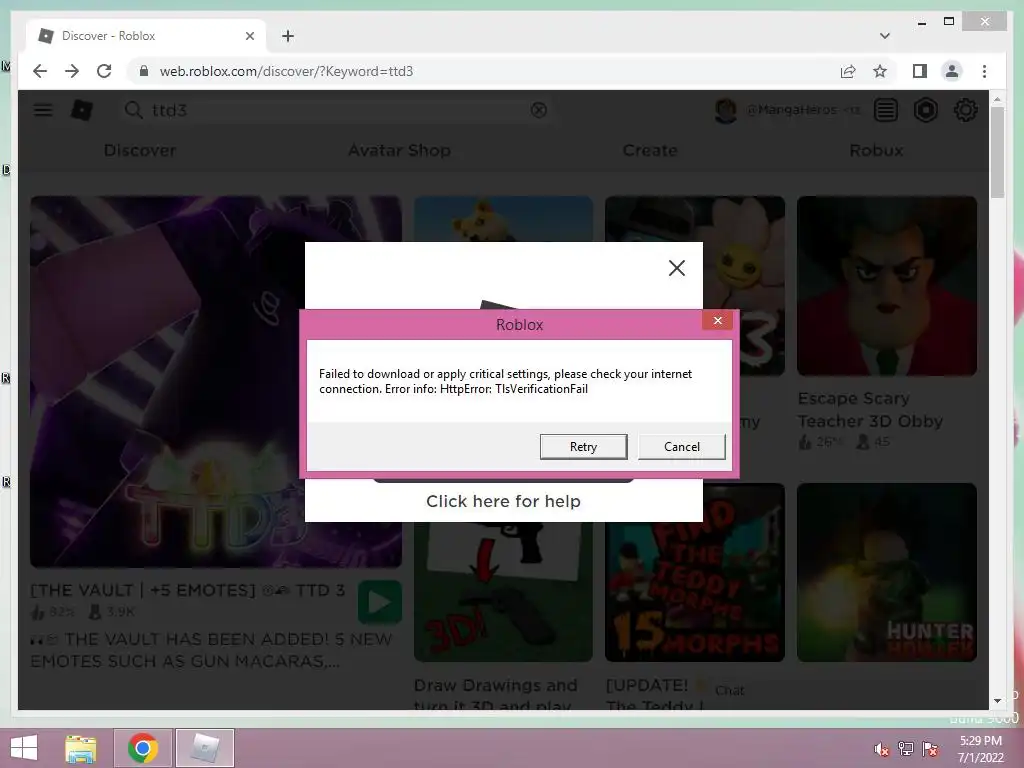Viewport: 1024px width, 768px height.
Task: Expand Chrome tab search chevron
Action: pyautogui.click(x=884, y=36)
